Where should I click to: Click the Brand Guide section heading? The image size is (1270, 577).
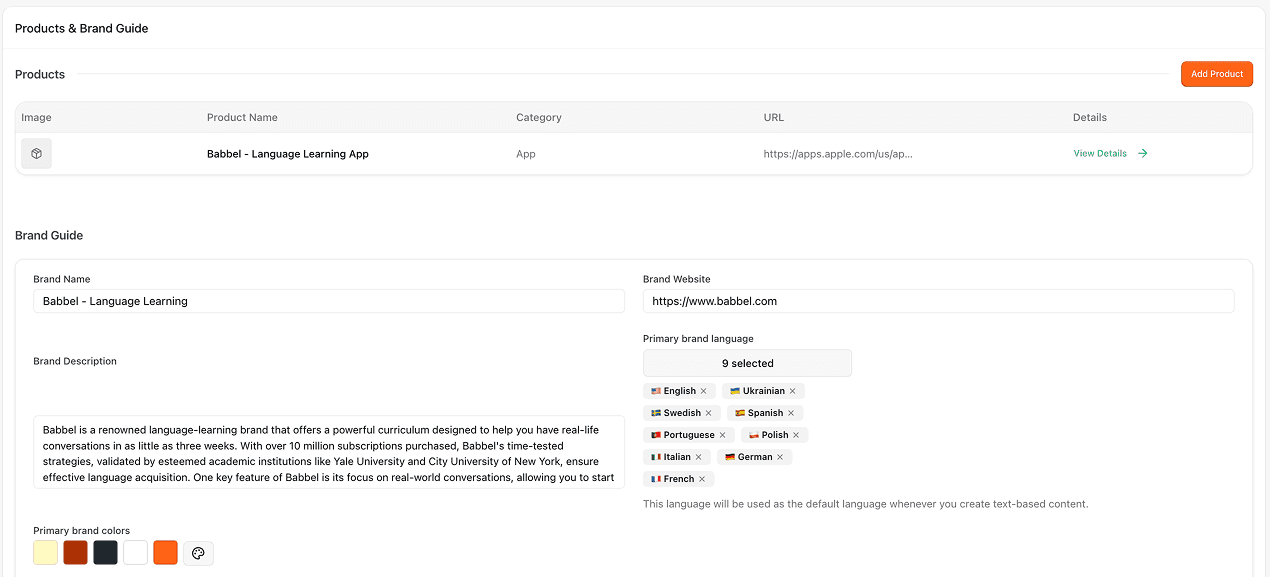click(x=49, y=235)
